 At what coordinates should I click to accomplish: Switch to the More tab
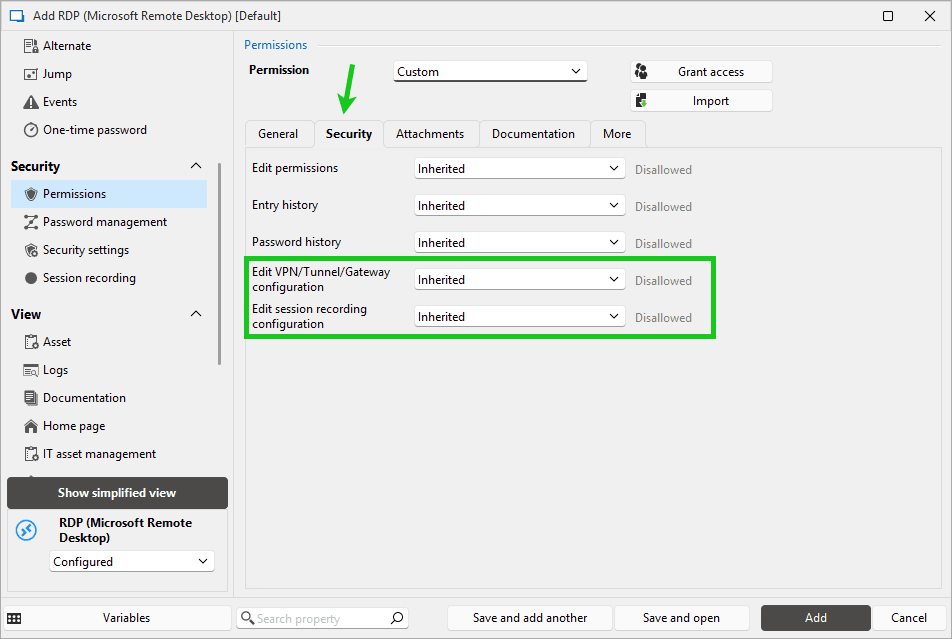click(617, 133)
